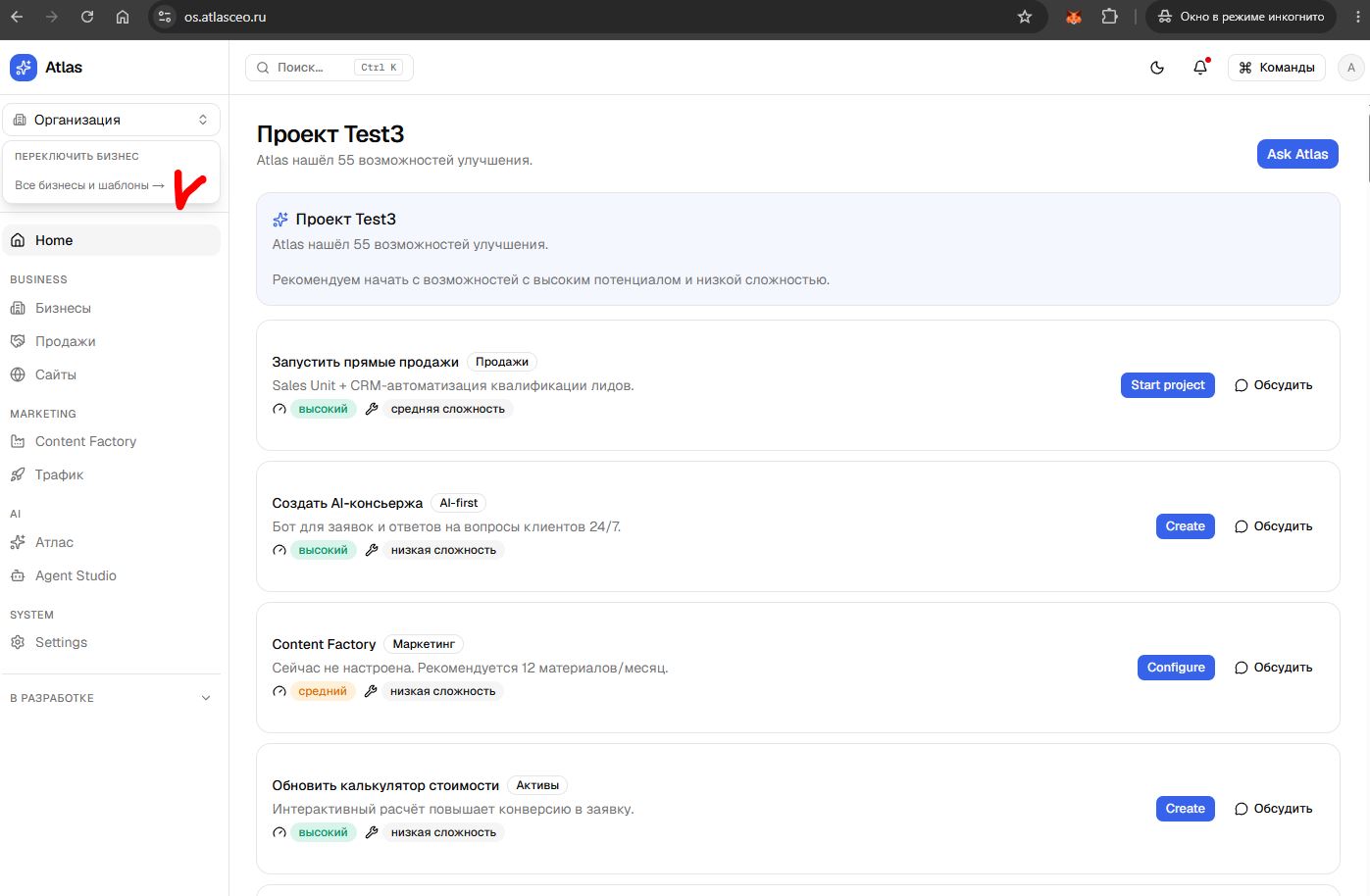The image size is (1370, 896).
Task: Navigate to Бизнесы section
Action: pos(111,308)
